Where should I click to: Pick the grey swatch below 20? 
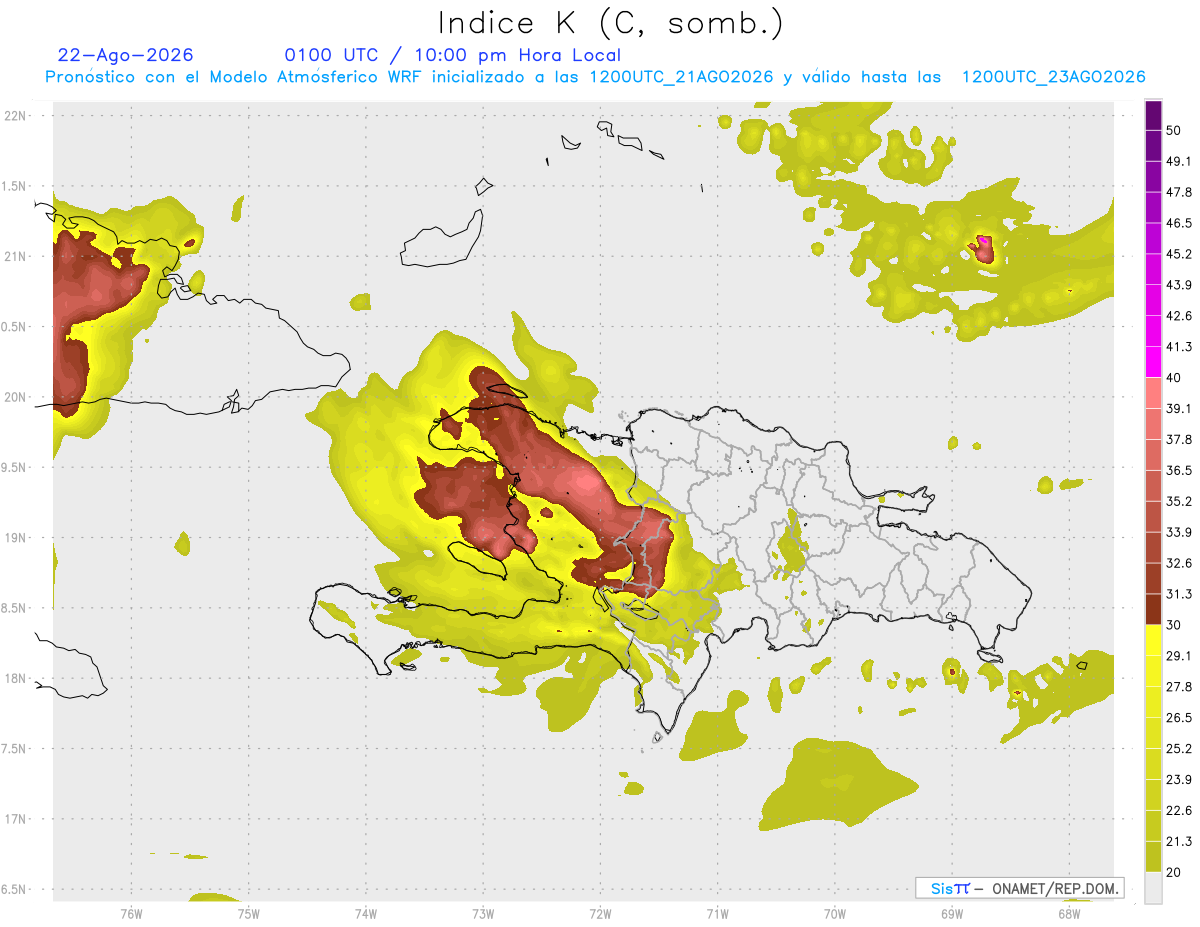1153,888
